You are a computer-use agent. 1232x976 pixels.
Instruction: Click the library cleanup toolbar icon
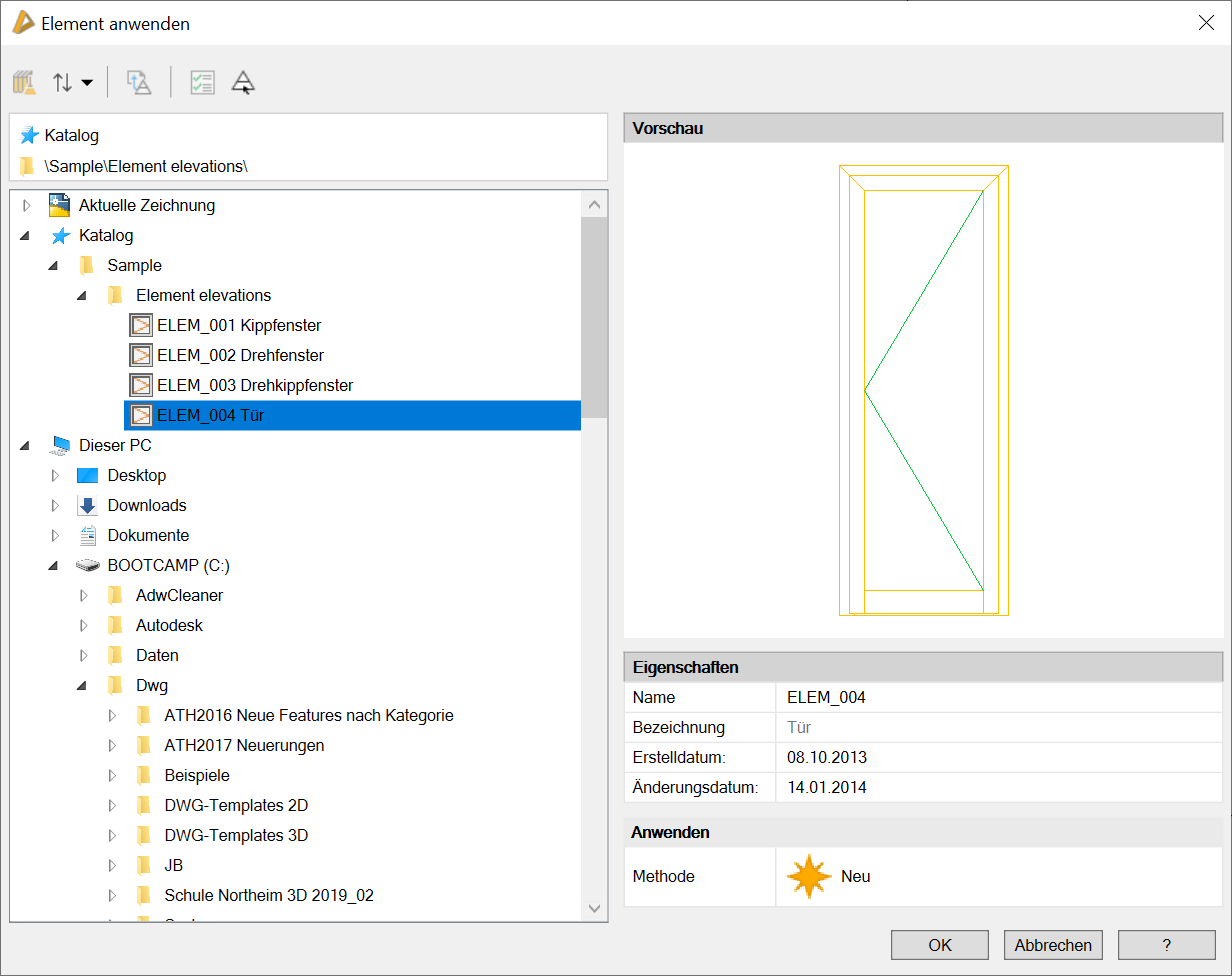click(x=25, y=83)
